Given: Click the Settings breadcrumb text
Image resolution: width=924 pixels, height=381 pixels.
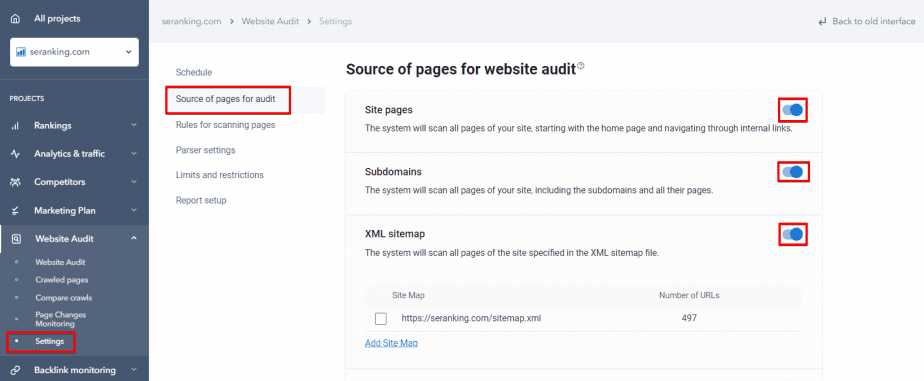Looking at the screenshot, I should 335,22.
